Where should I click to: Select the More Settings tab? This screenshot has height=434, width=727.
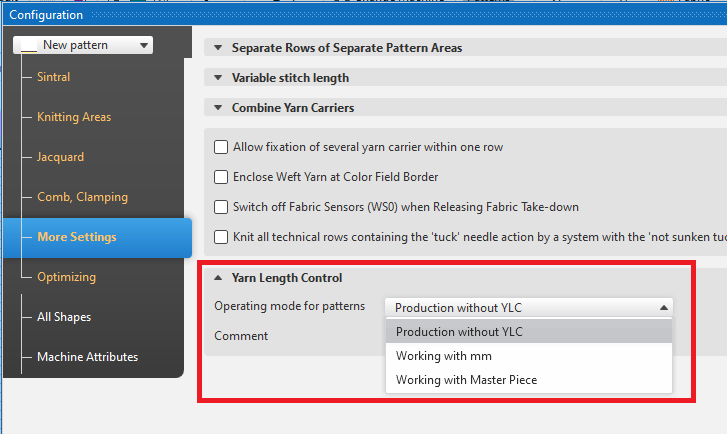click(77, 237)
